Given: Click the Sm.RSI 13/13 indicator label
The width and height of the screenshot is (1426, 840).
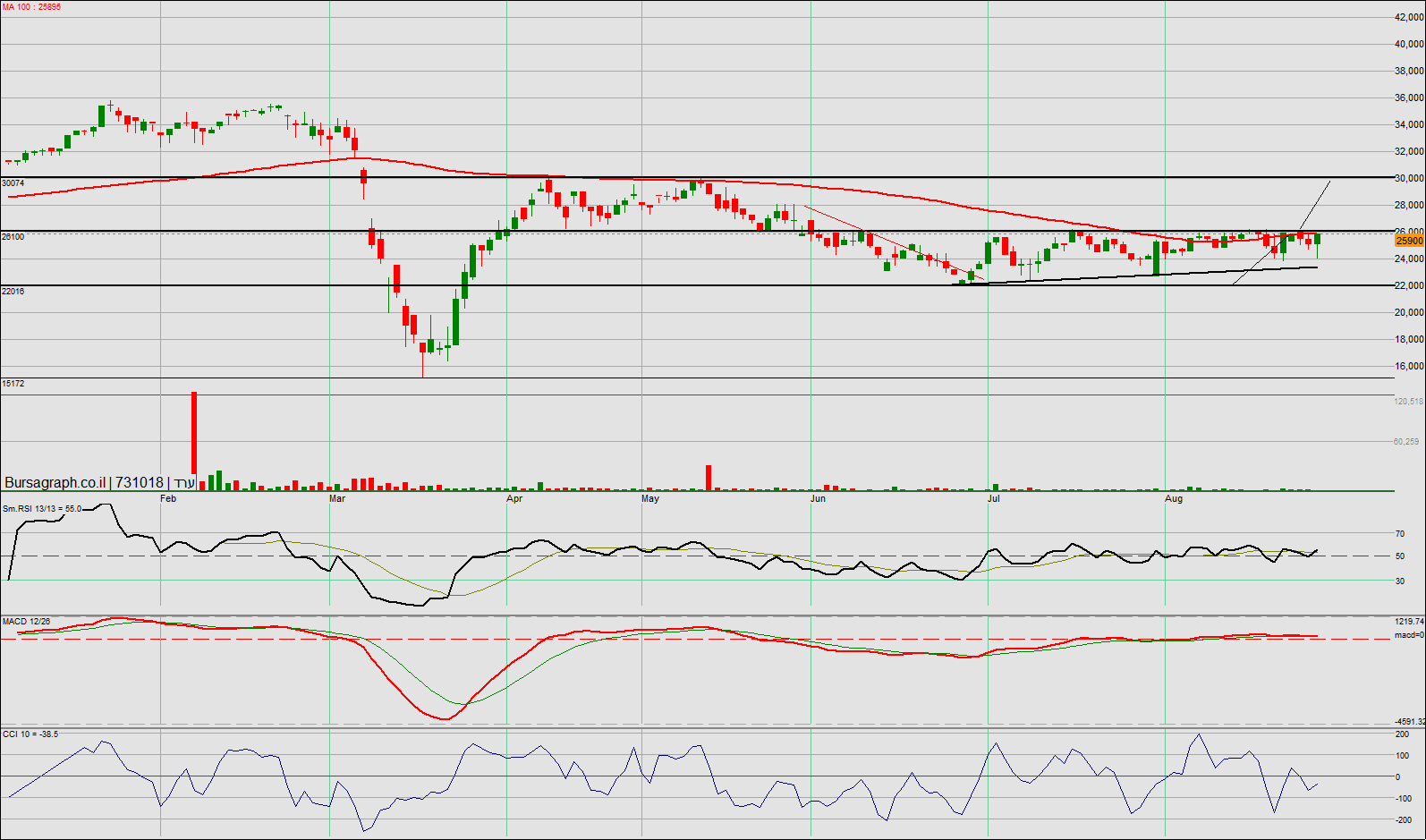Looking at the screenshot, I should point(41,509).
